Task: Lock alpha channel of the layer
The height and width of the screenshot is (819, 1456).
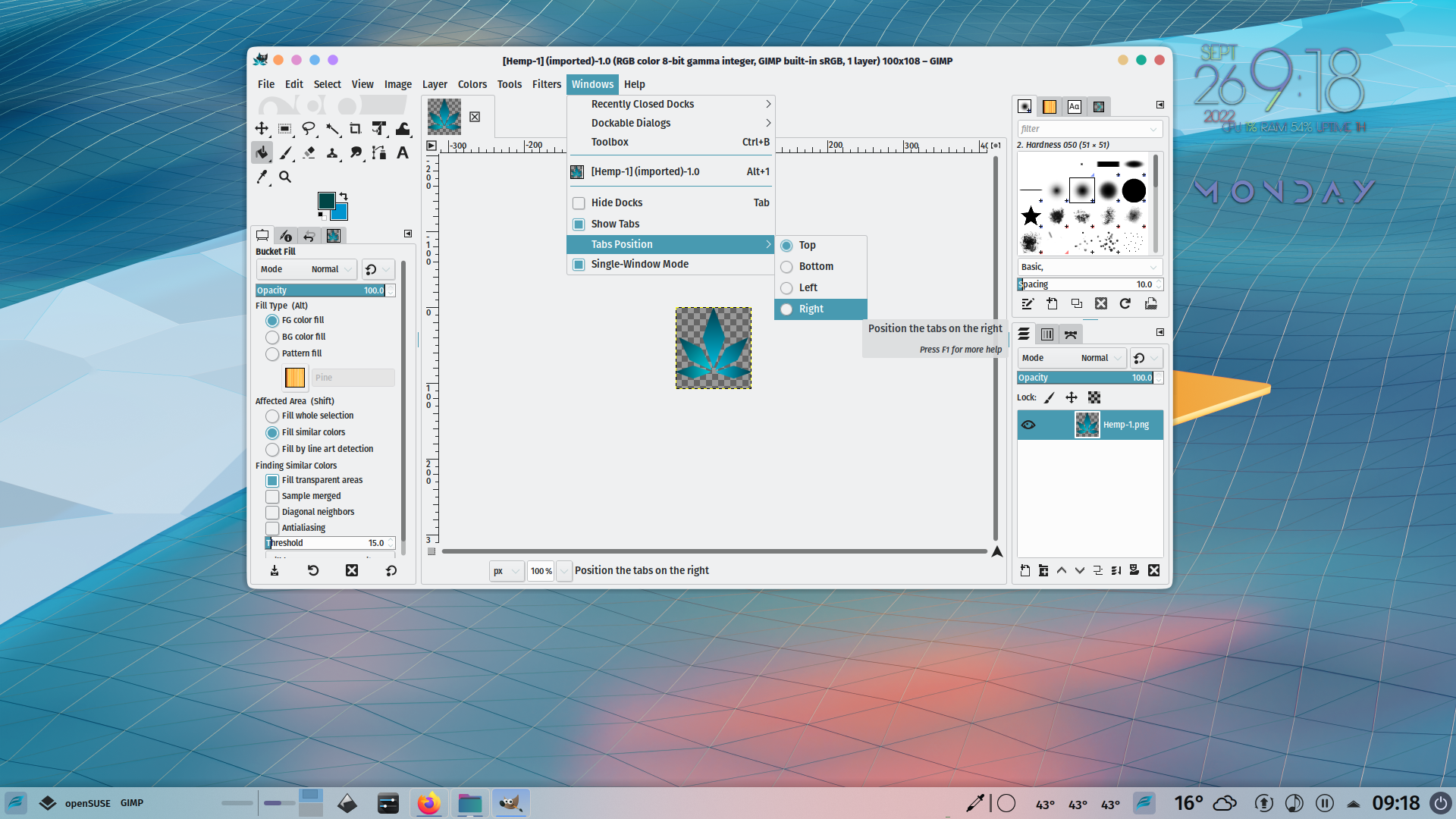Action: pyautogui.click(x=1094, y=397)
